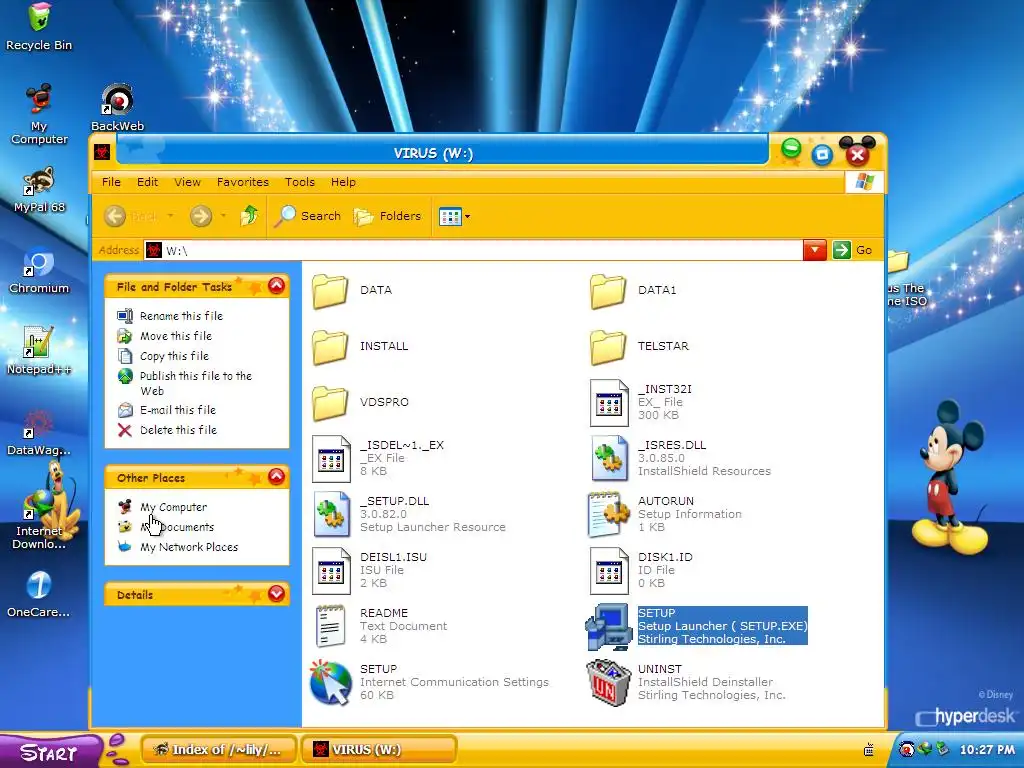This screenshot has width=1024, height=768.
Task: Select the DataWag desktop shortcut
Action: pos(39,432)
